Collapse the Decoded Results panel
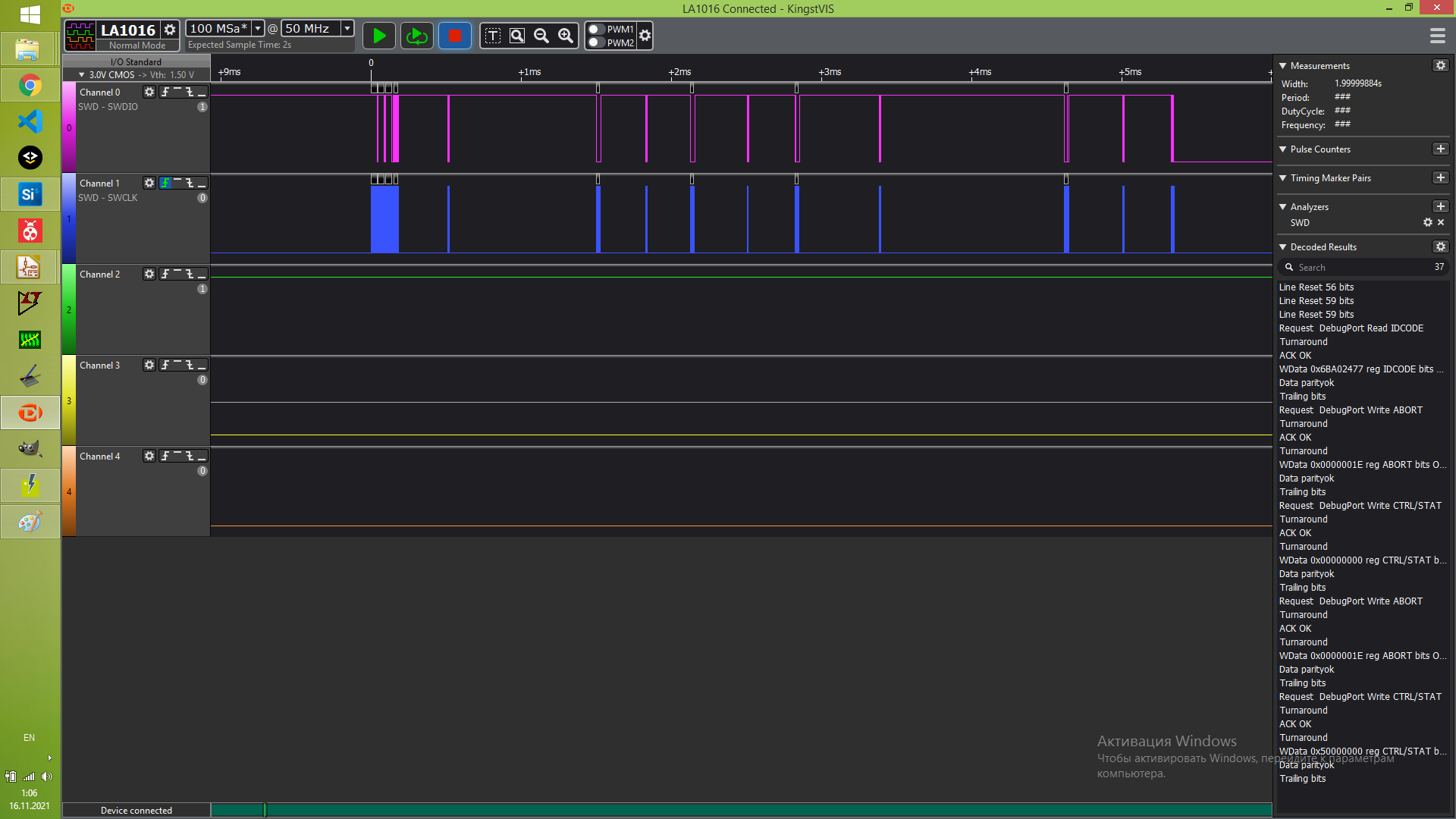 tap(1283, 247)
